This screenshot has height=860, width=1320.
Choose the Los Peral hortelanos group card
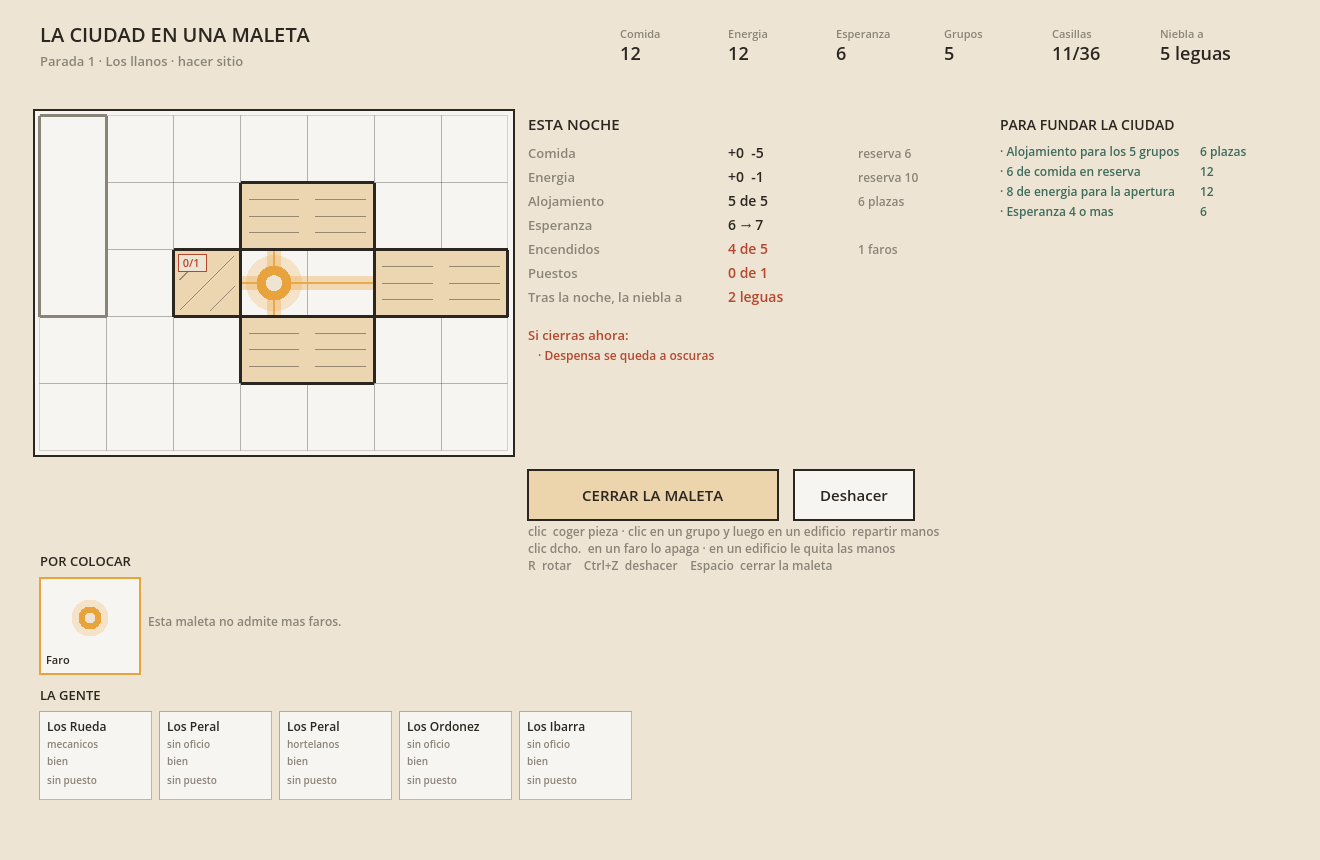tap(336, 755)
